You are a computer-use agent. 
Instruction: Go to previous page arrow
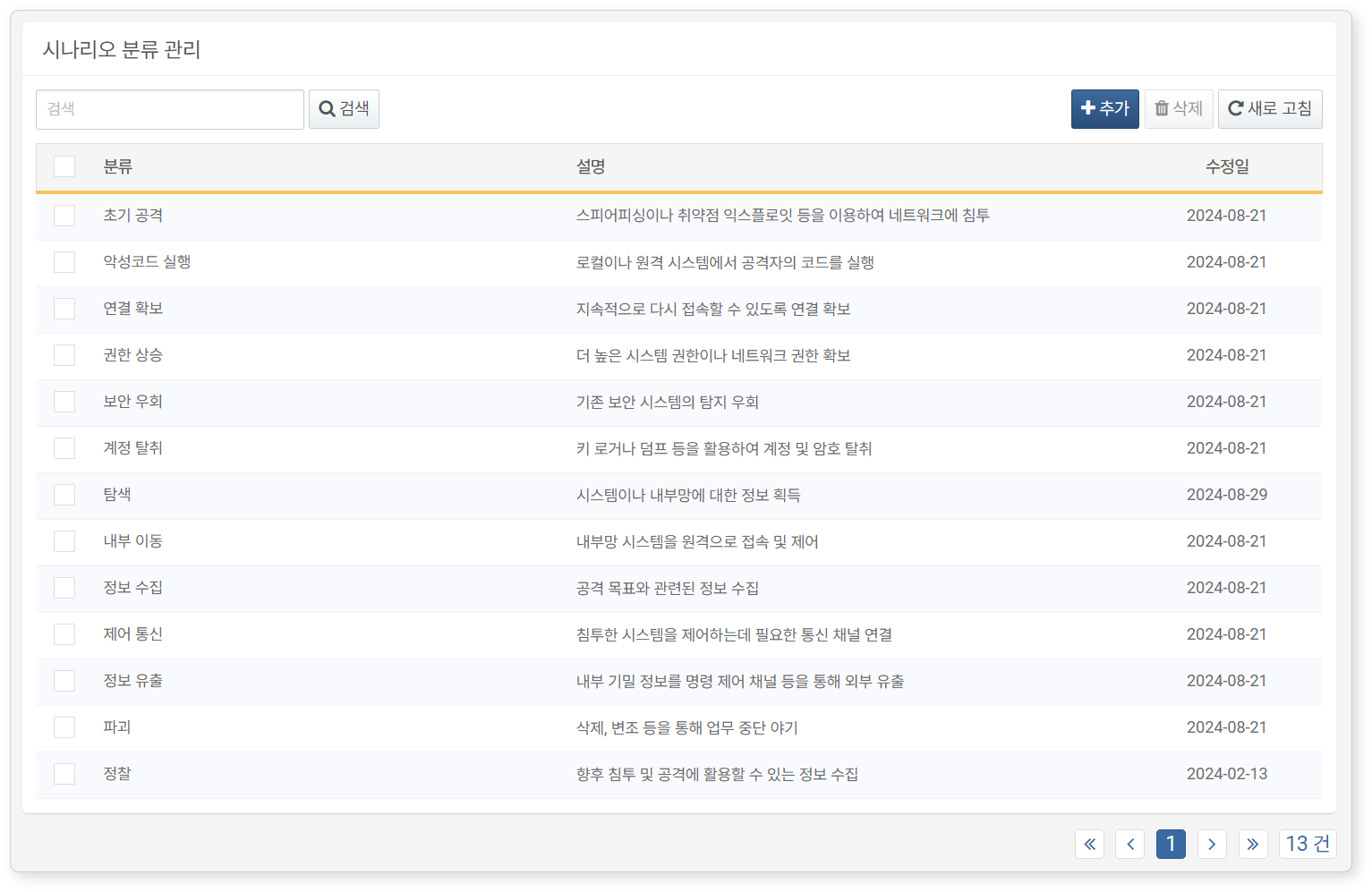[x=1129, y=844]
